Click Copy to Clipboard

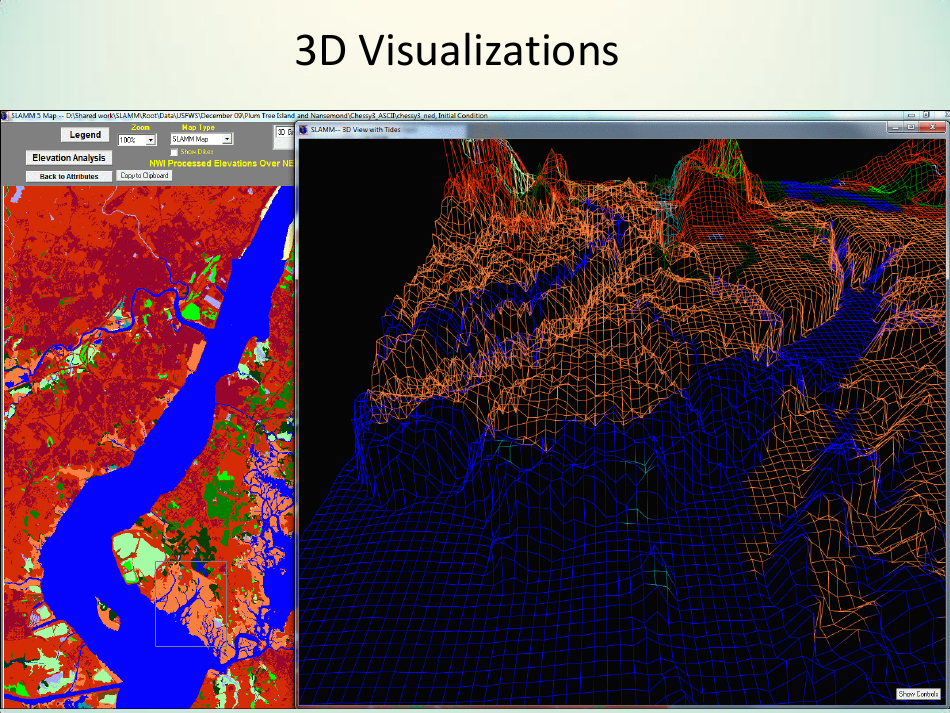tap(145, 175)
